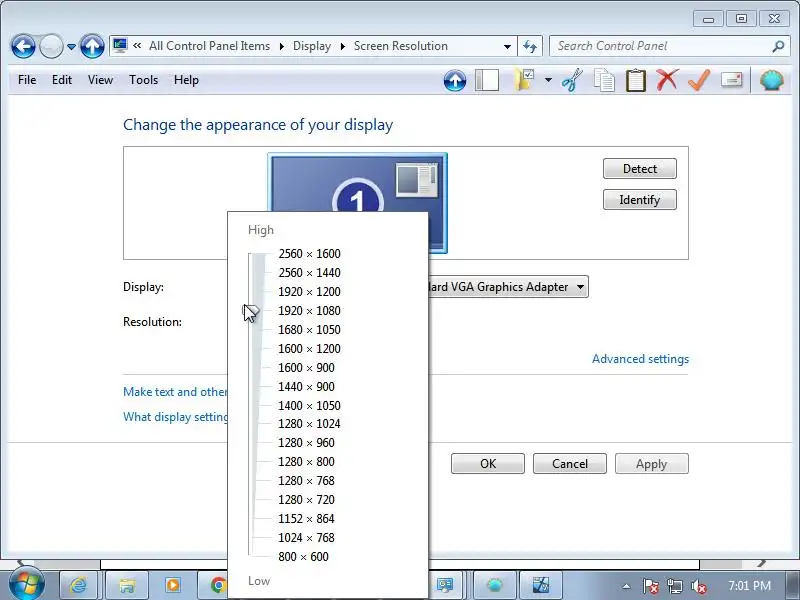Screen dimensions: 800x600
Task: Toggle the navigation pane toolbar icon
Action: (x=487, y=81)
